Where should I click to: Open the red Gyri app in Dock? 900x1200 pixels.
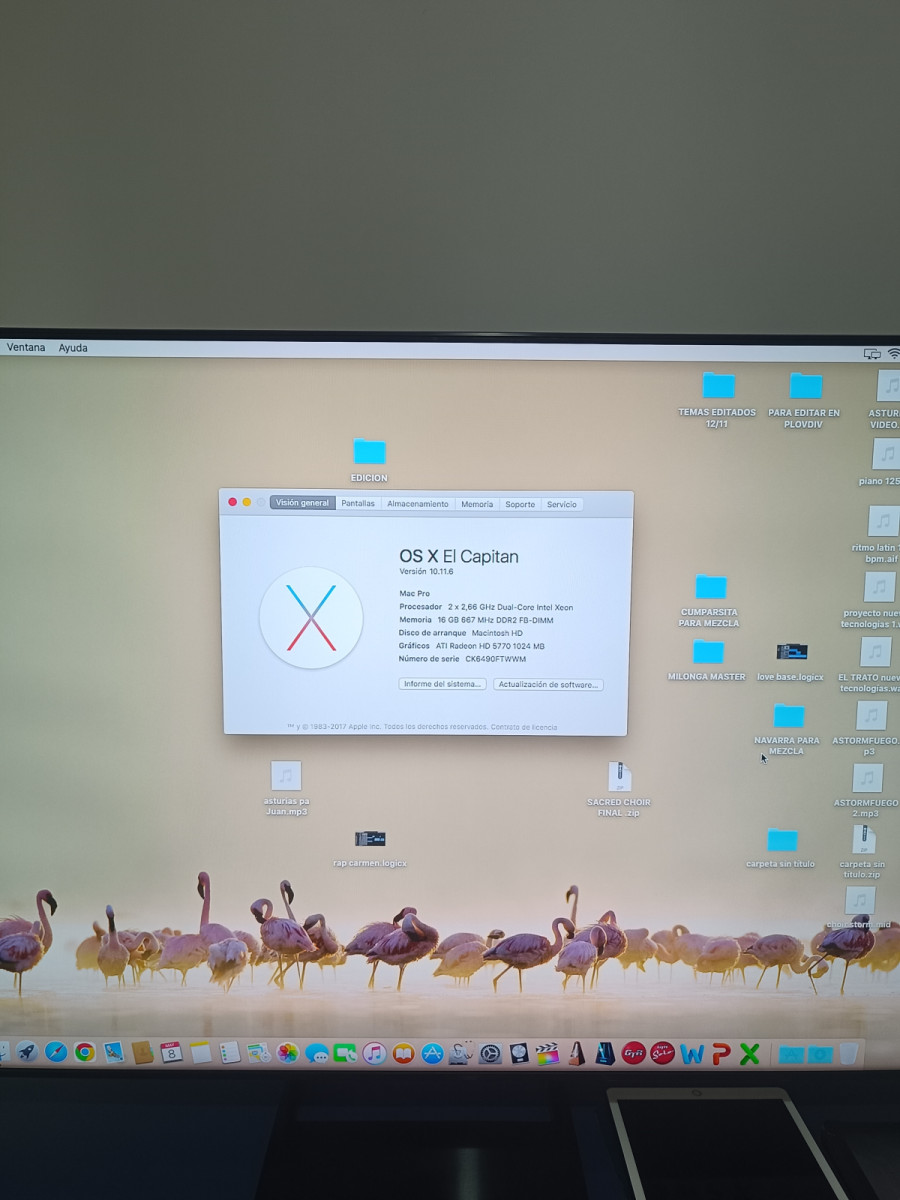click(633, 1053)
